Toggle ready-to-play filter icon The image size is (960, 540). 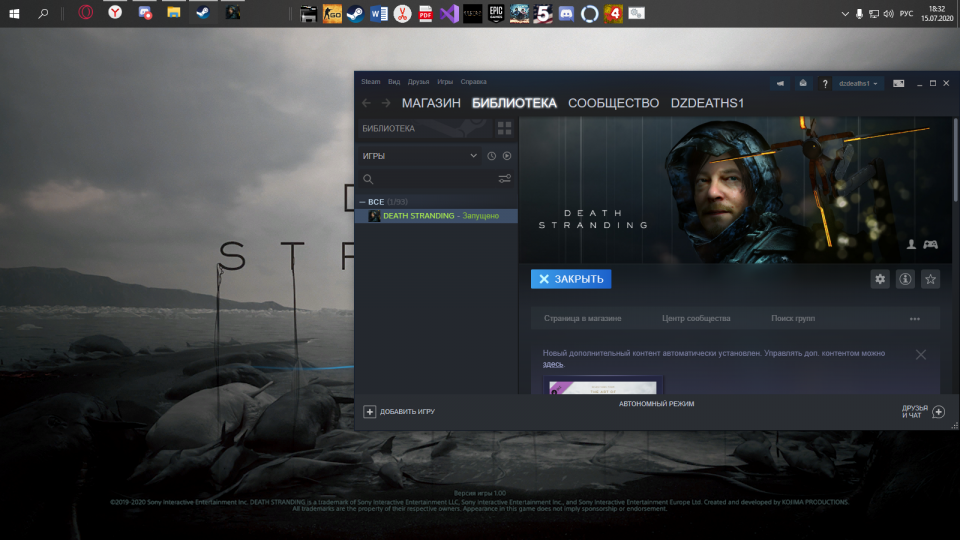pyautogui.click(x=507, y=156)
